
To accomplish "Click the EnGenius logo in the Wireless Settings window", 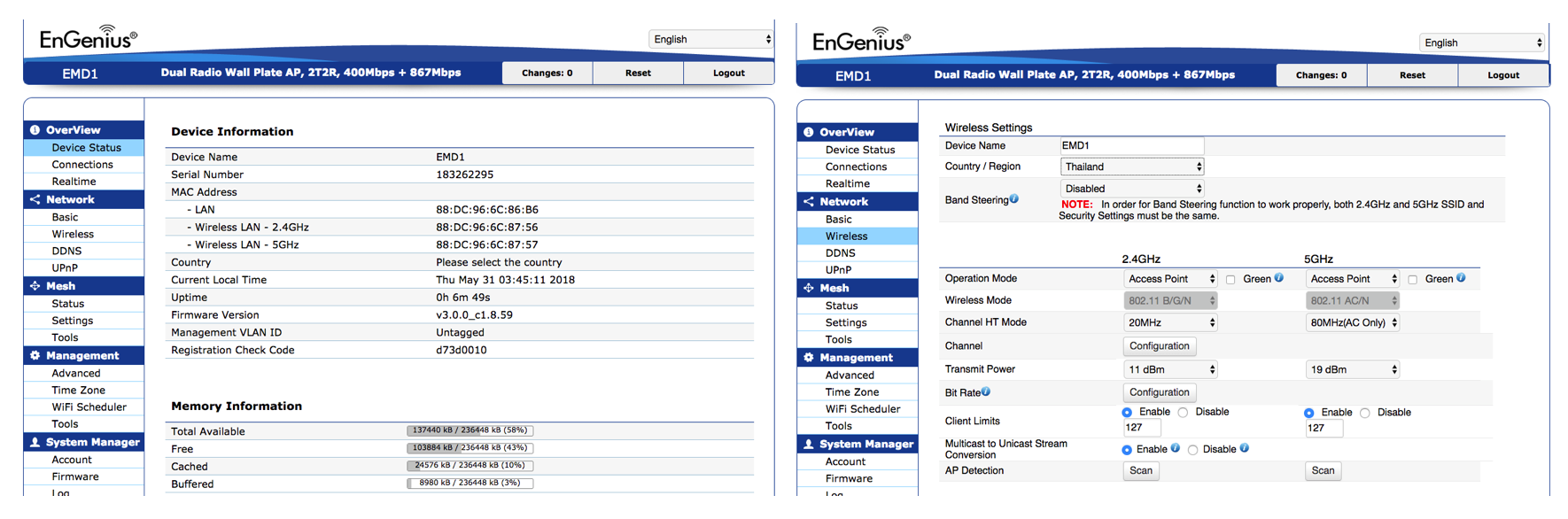I will tap(862, 40).
